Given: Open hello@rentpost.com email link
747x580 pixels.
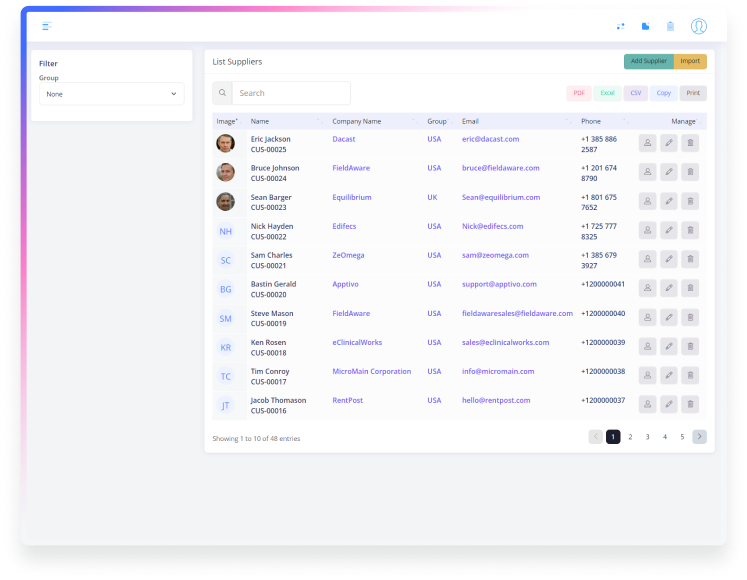Looking at the screenshot, I should pos(496,400).
